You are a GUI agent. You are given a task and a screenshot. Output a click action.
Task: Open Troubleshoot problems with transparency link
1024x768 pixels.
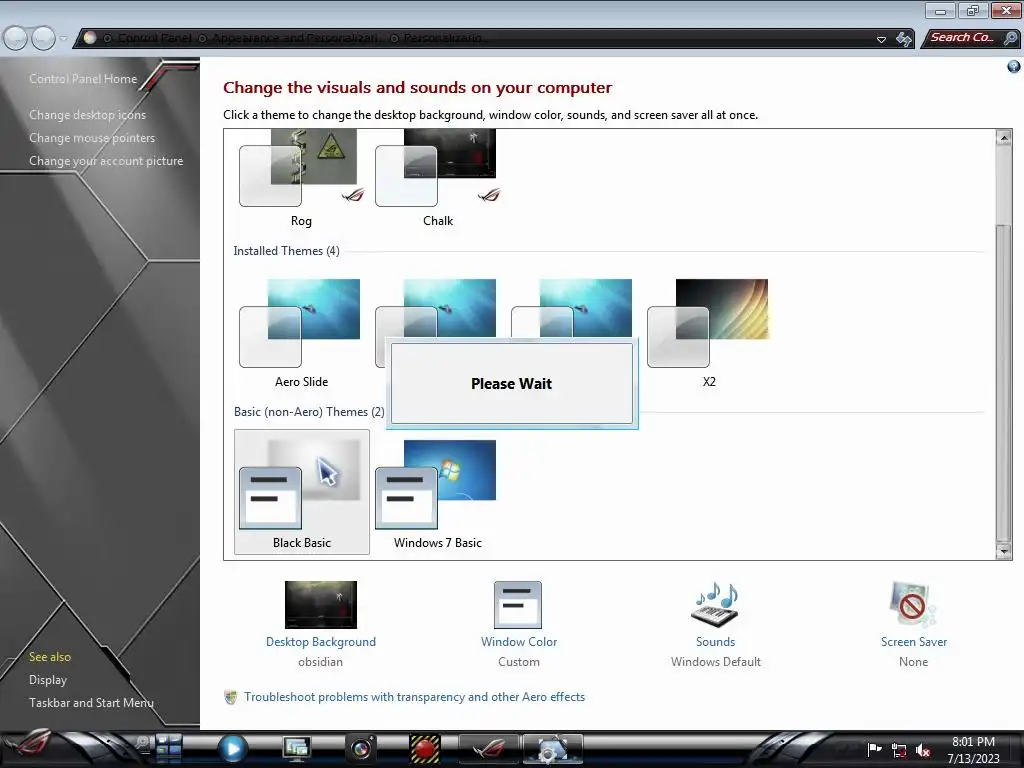click(415, 697)
